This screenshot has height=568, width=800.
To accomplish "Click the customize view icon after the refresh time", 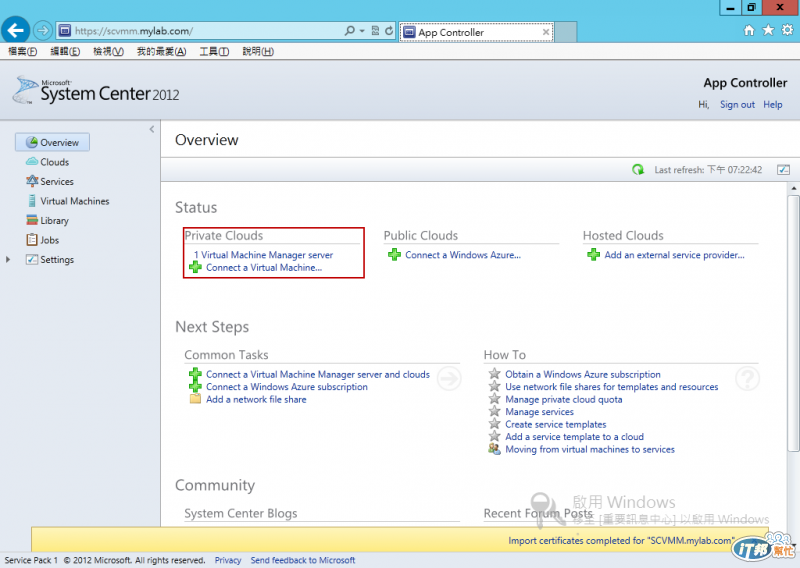I will 783,169.
